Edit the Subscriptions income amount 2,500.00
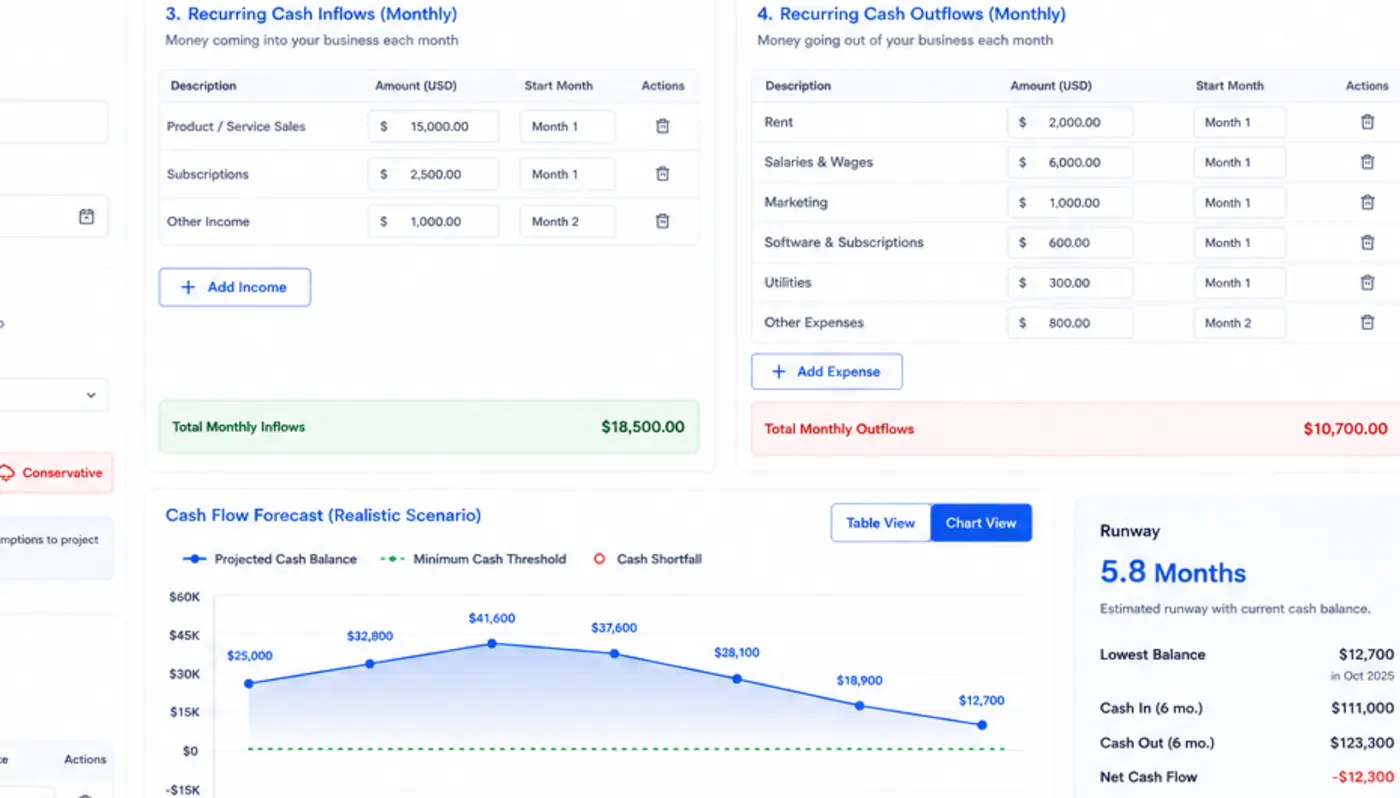This screenshot has width=1400, height=798. click(433, 174)
